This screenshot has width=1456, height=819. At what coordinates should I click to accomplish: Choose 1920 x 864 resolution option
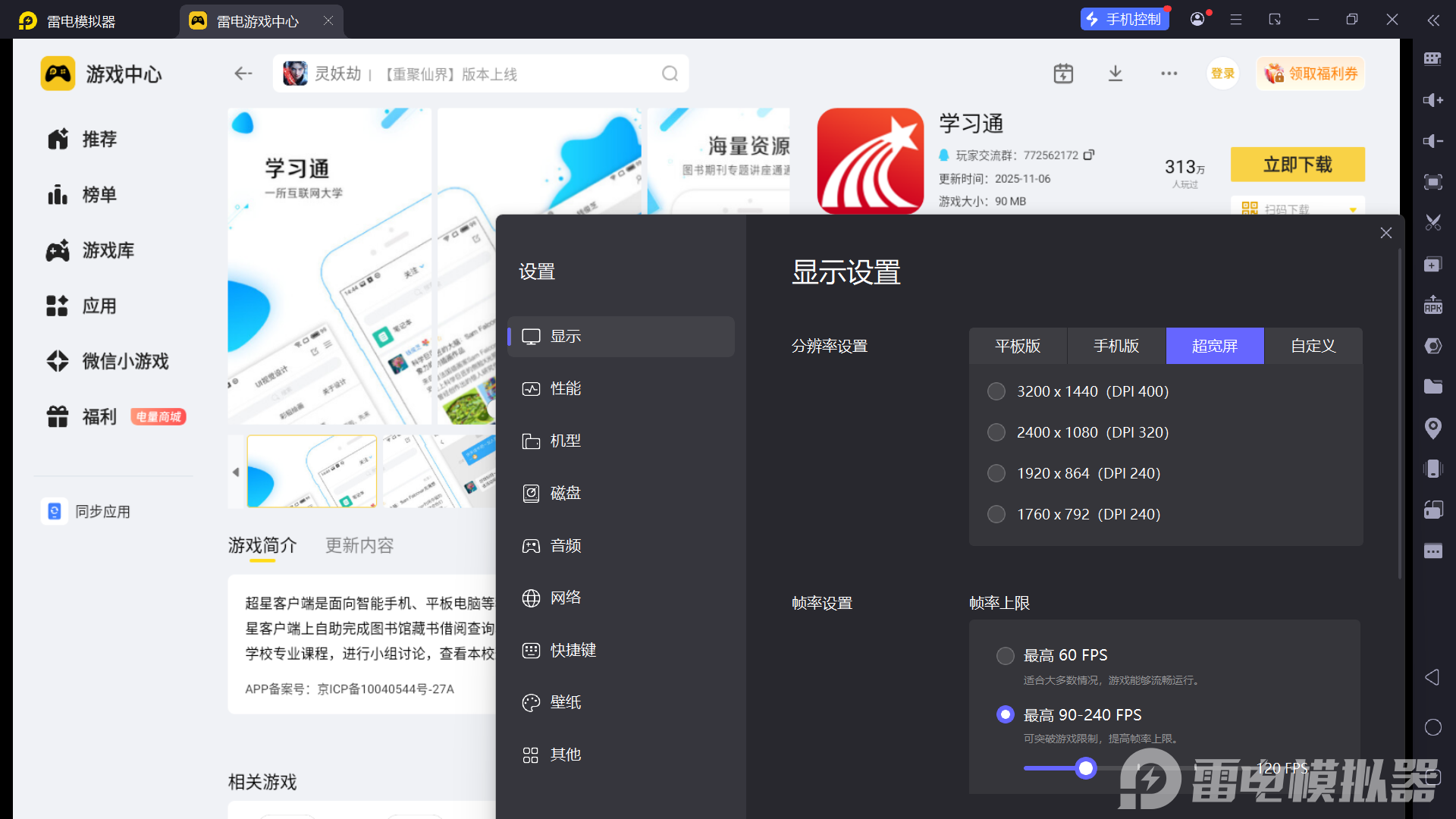click(x=996, y=473)
